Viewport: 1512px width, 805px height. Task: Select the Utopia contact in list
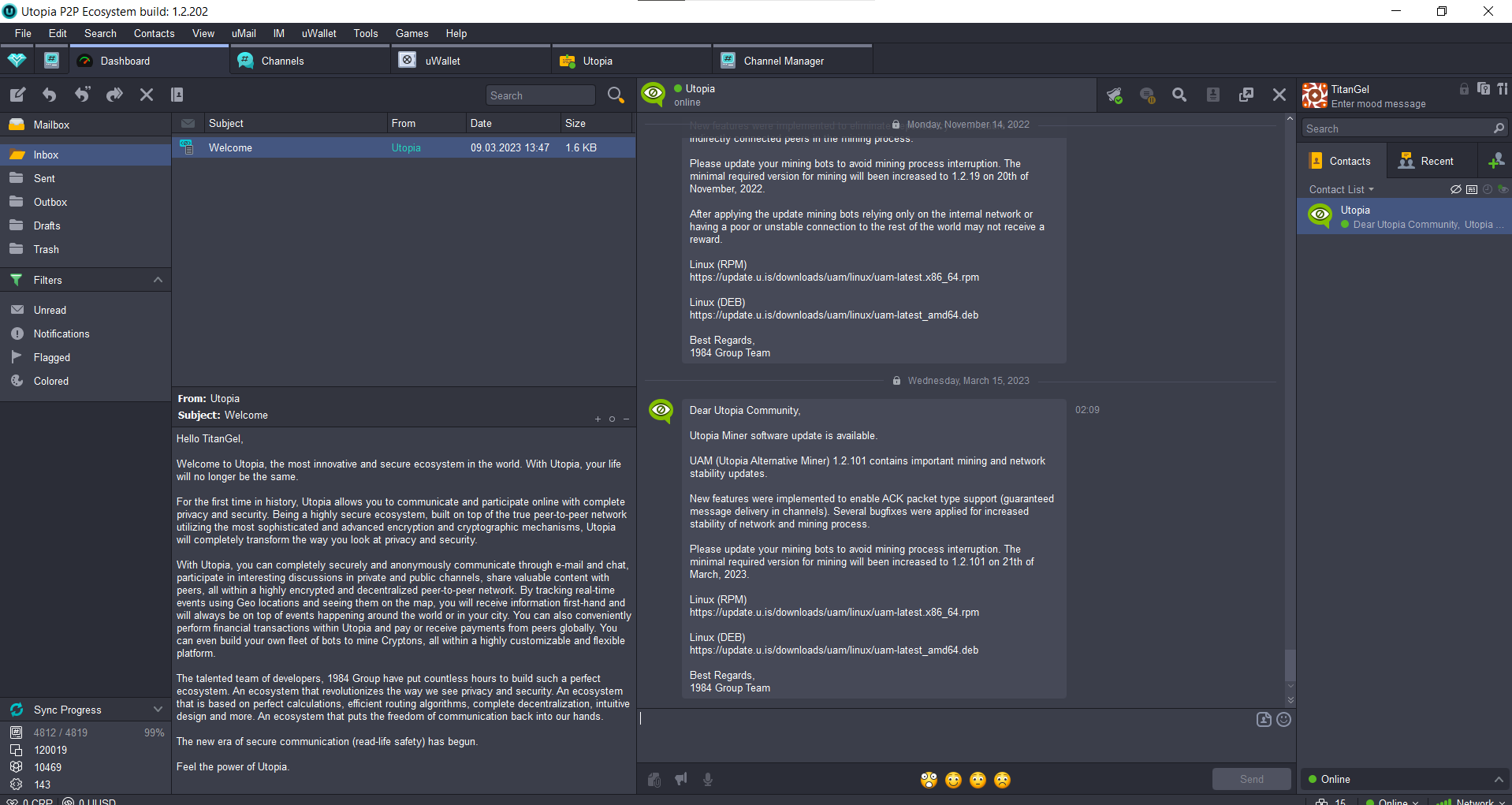(x=1404, y=217)
